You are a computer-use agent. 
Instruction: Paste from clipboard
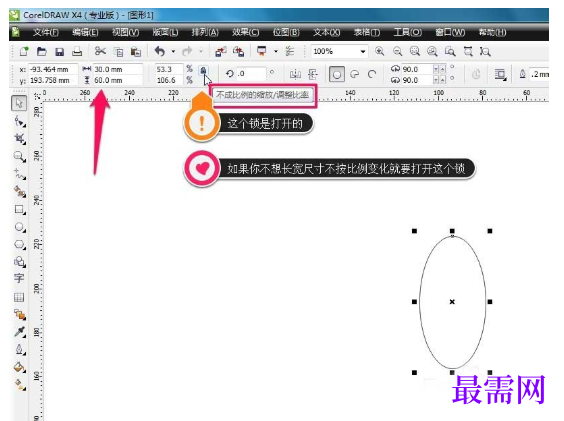point(136,52)
